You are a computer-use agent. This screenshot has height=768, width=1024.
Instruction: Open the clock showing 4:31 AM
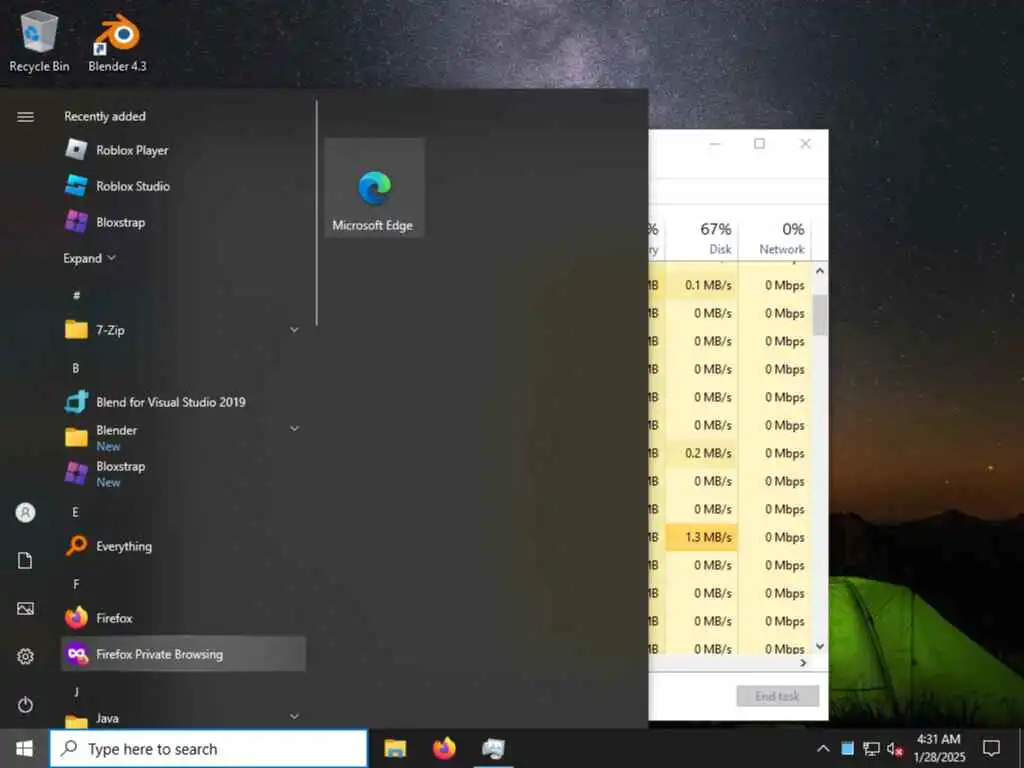point(939,748)
